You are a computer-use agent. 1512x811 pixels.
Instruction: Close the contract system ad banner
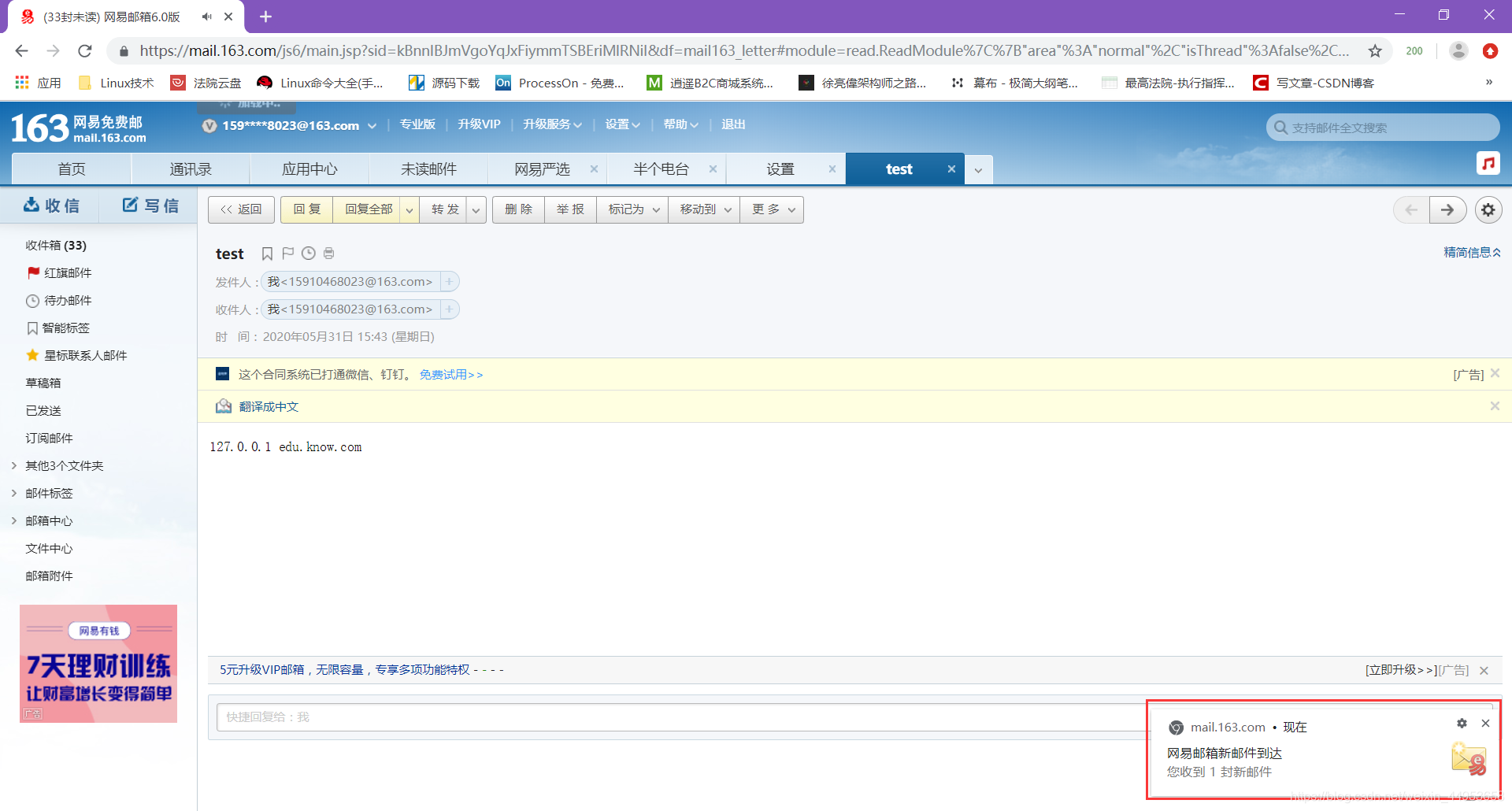coord(1495,373)
